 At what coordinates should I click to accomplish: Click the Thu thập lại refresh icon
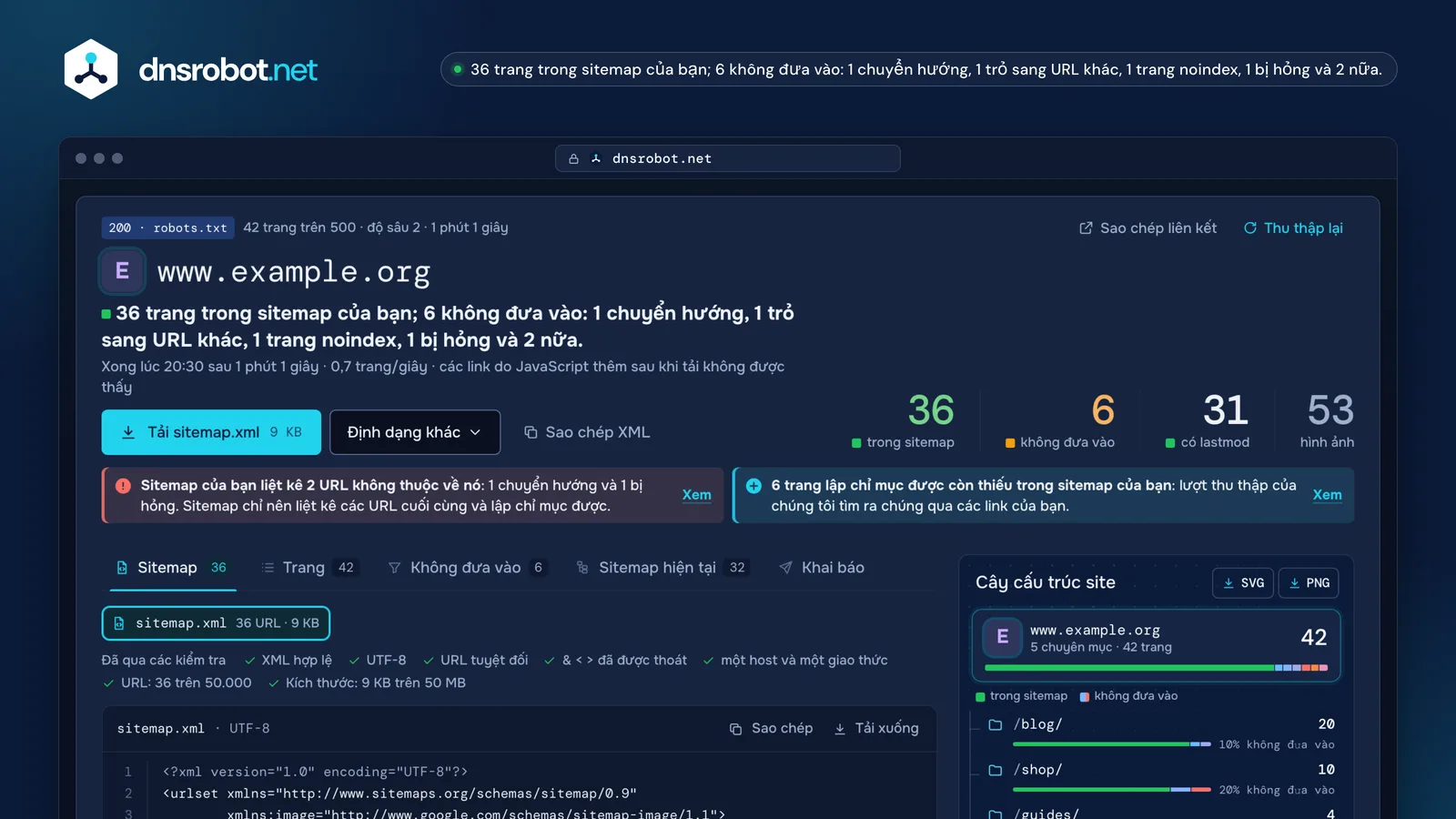coord(1250,228)
